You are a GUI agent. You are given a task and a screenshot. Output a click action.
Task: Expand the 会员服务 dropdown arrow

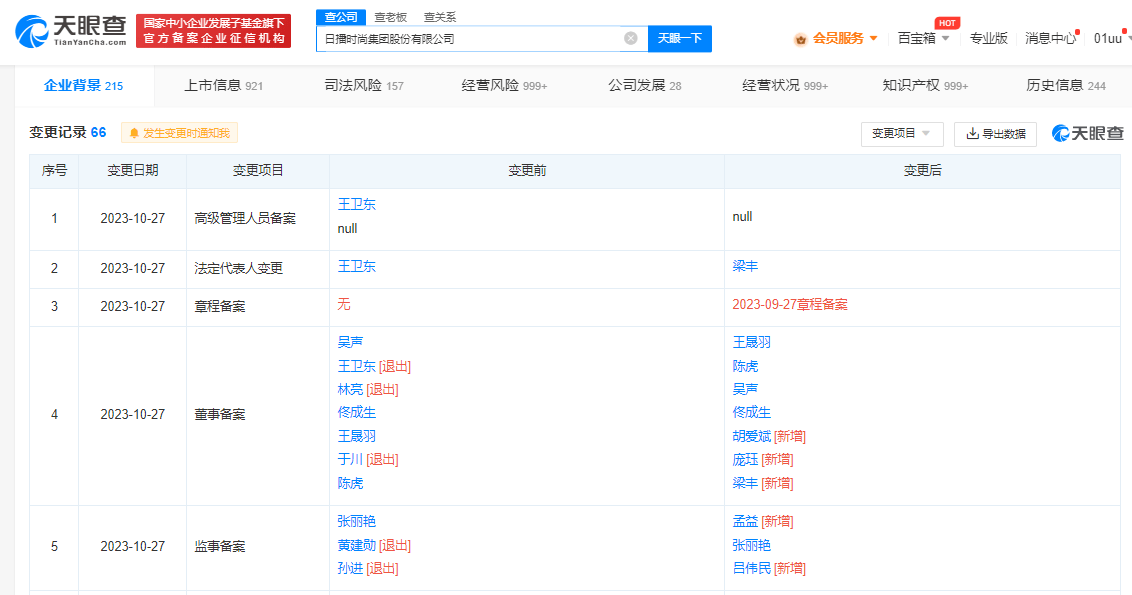click(873, 38)
